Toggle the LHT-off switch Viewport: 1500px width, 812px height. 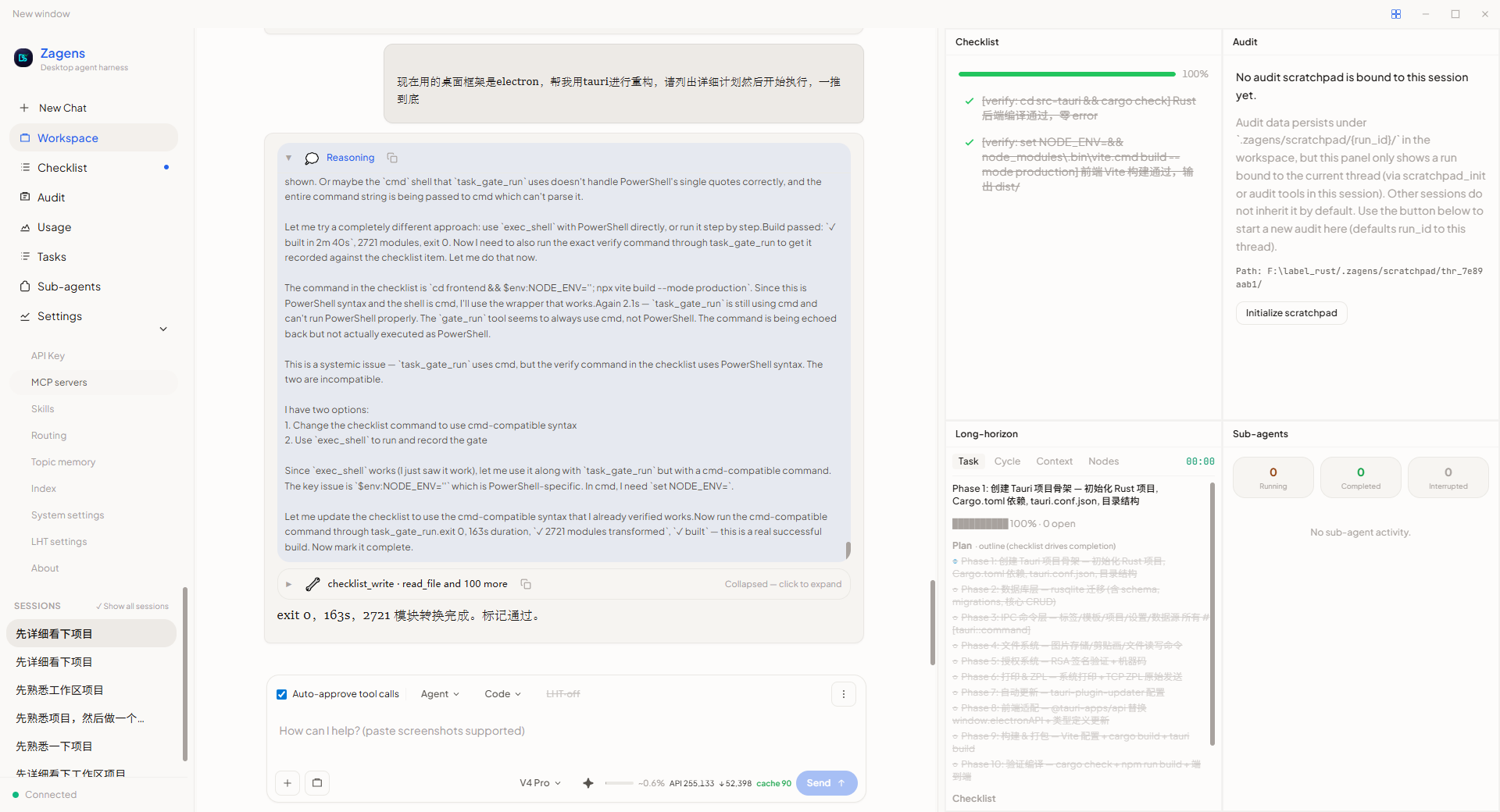562,694
